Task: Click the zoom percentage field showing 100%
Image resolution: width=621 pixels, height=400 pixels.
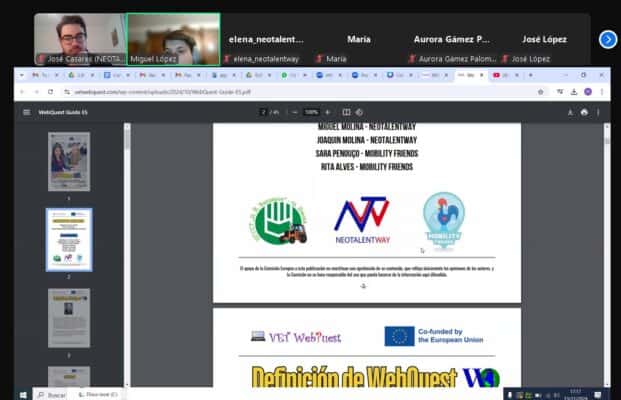Action: pyautogui.click(x=311, y=112)
